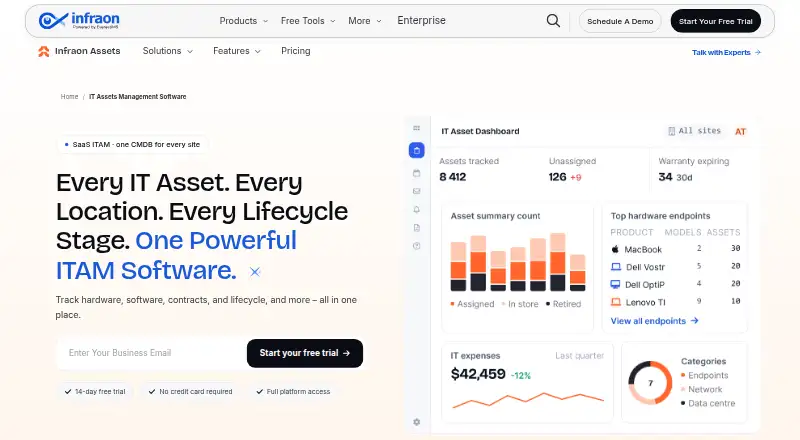Click the Schedule A Demo button

[x=620, y=21]
